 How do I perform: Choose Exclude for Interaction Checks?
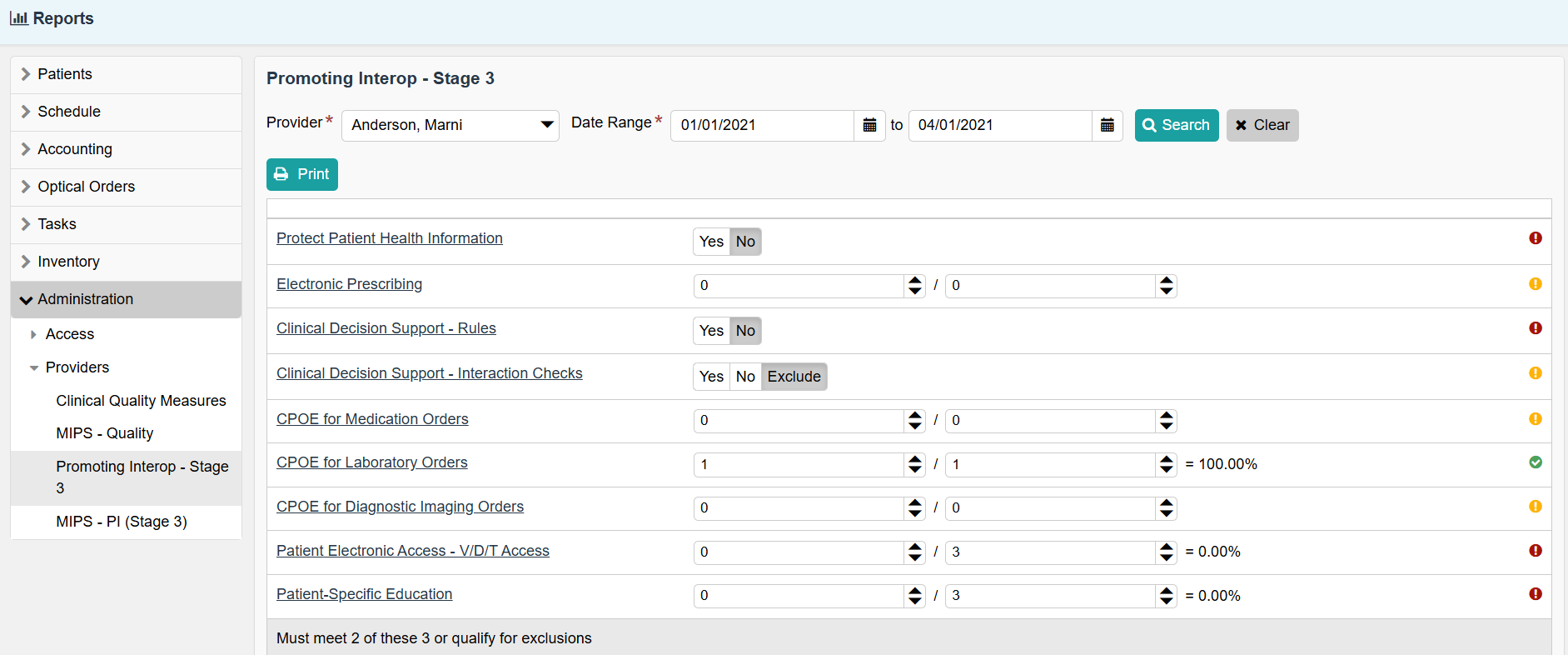point(794,377)
